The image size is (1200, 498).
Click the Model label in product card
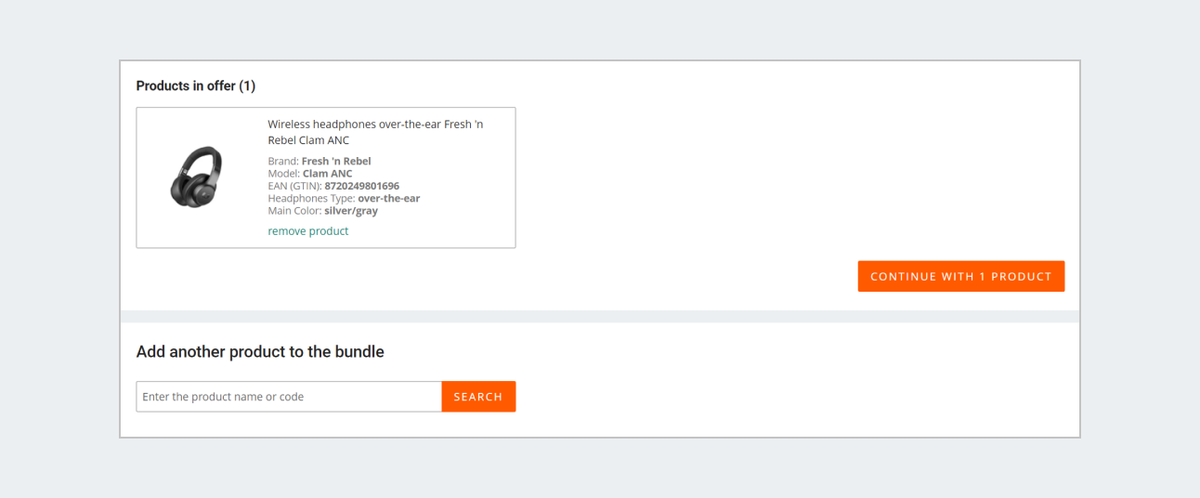[284, 174]
